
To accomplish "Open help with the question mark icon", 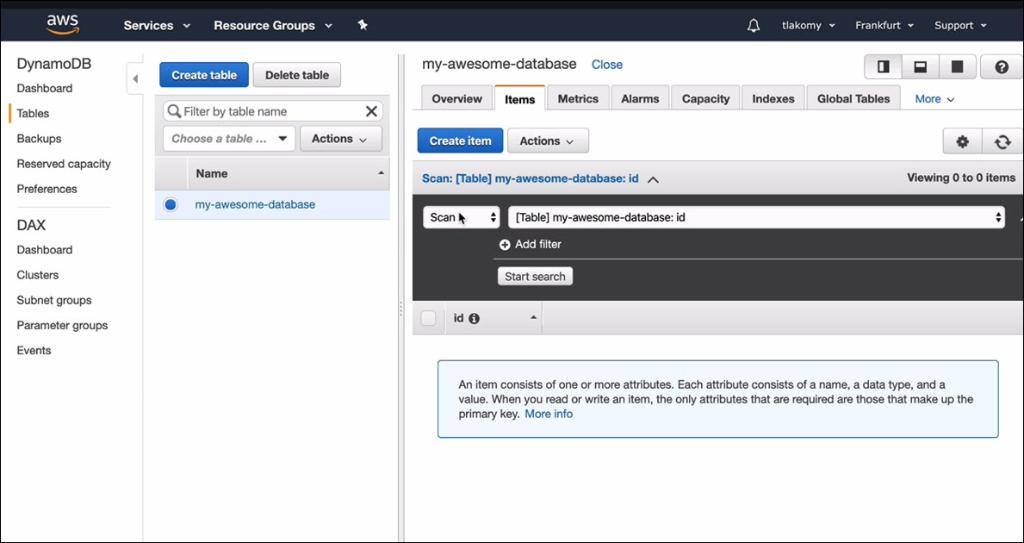I will (1001, 67).
